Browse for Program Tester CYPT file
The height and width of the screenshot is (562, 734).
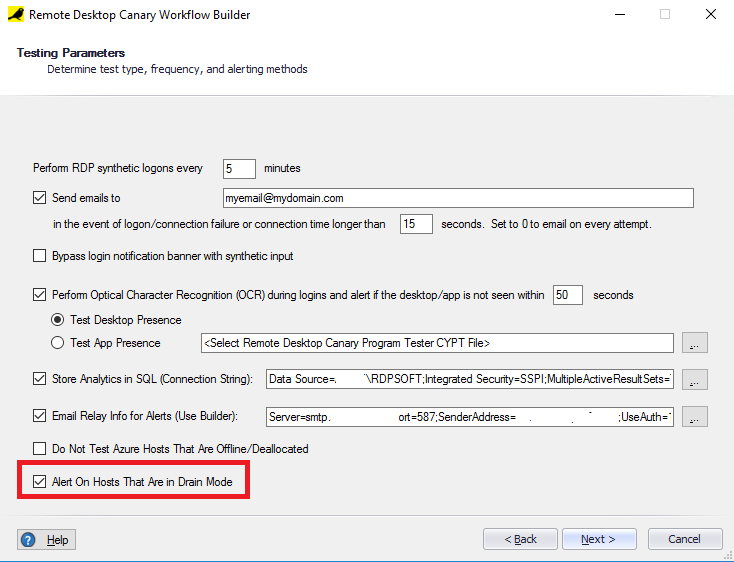695,343
